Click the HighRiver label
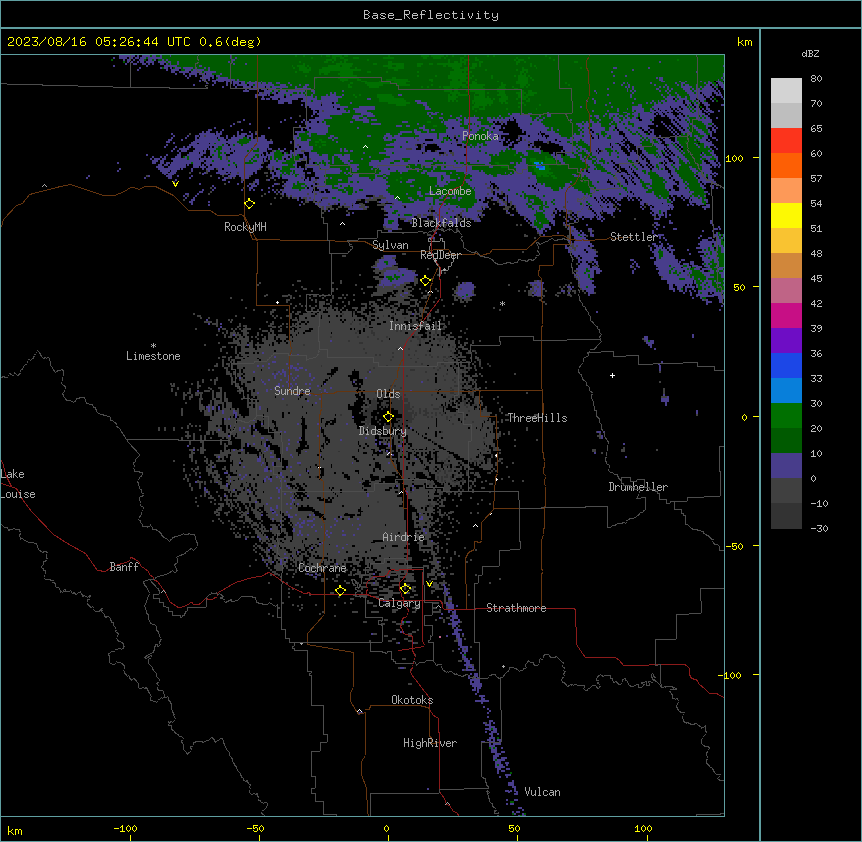 coord(430,743)
